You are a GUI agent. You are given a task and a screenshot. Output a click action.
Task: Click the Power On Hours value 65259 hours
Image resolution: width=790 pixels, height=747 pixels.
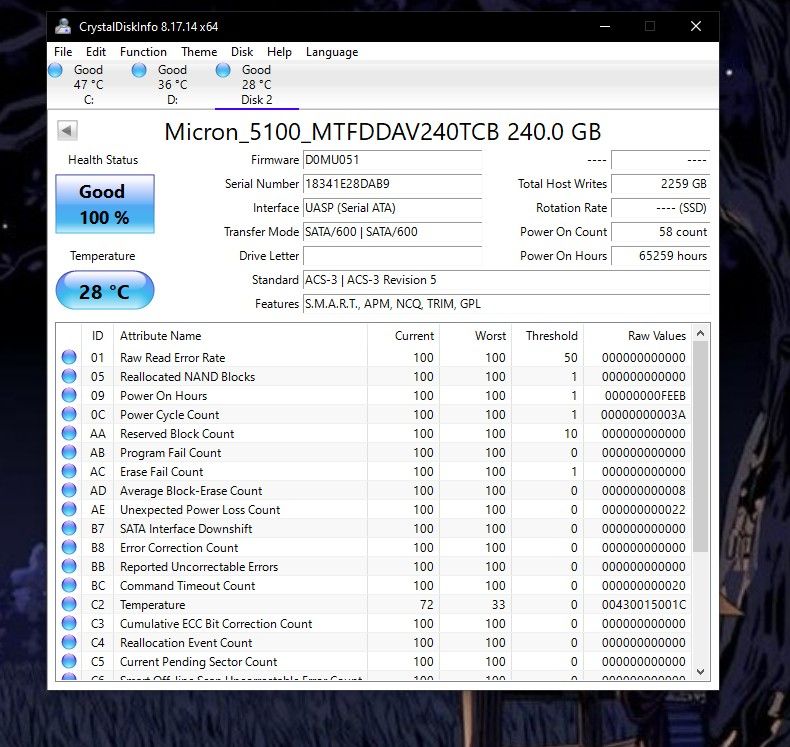pos(661,256)
